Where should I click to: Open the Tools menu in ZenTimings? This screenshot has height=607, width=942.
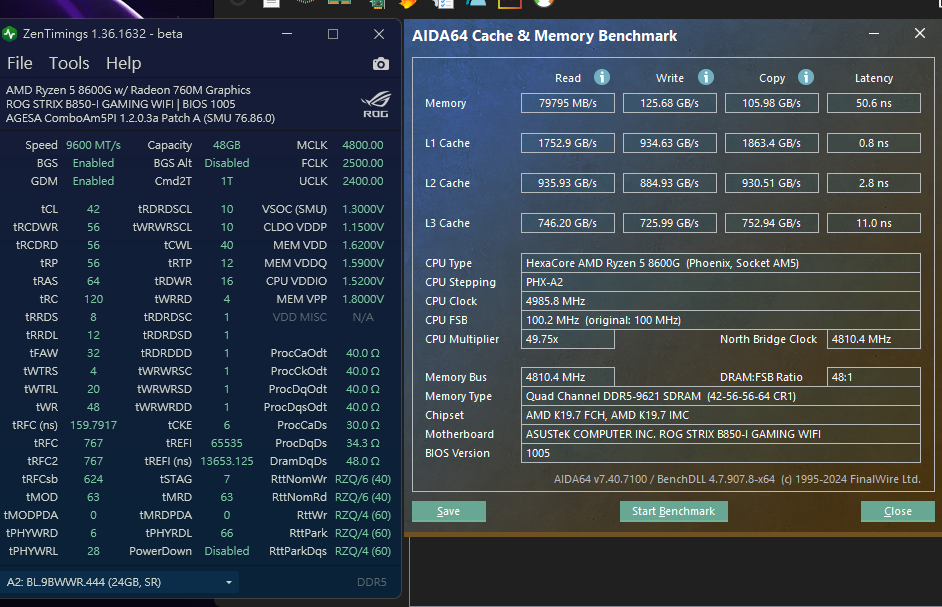click(x=69, y=63)
